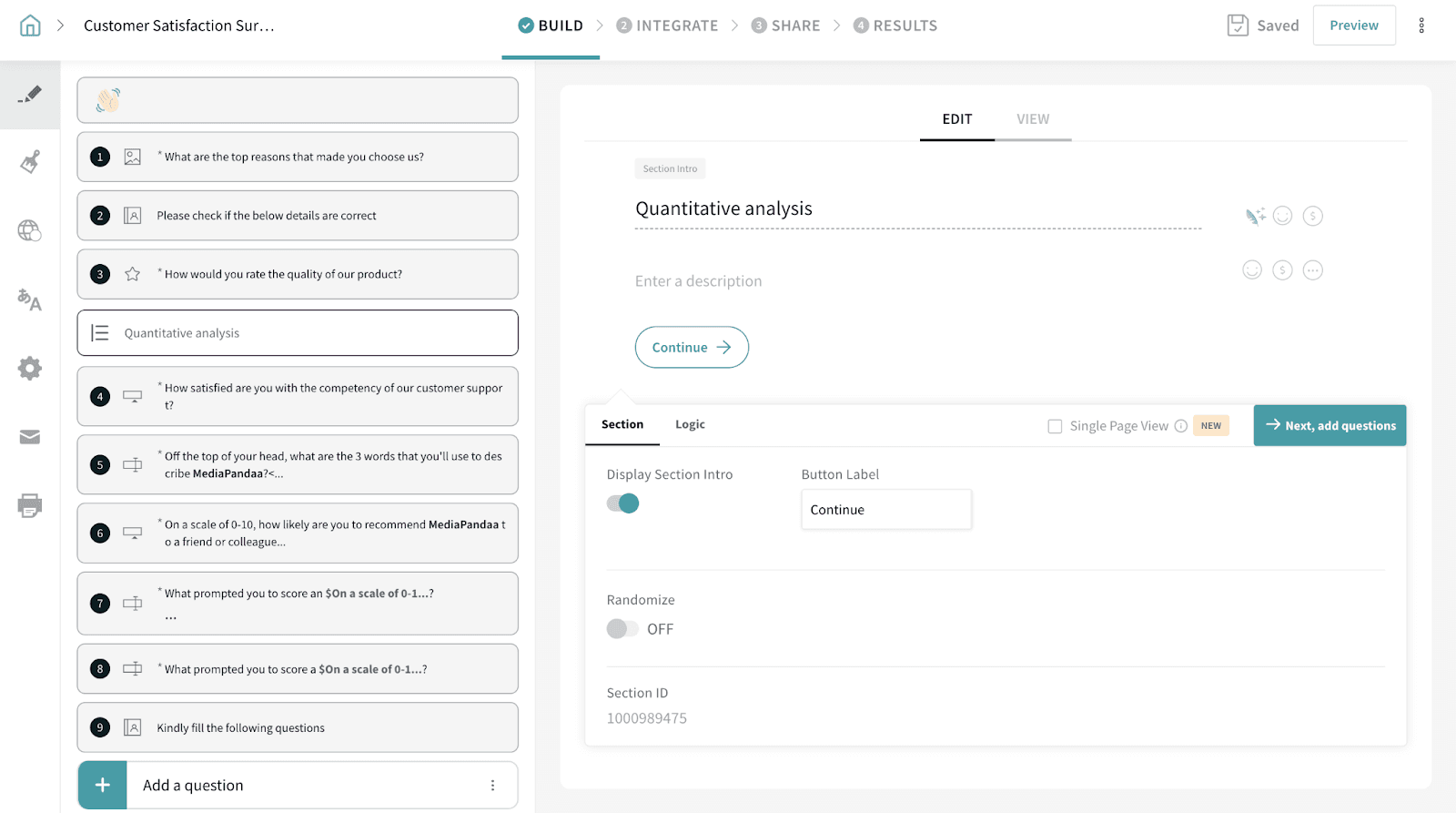Click the home icon in breadcrumb
Image resolution: width=1456 pixels, height=813 pixels.
[x=30, y=25]
